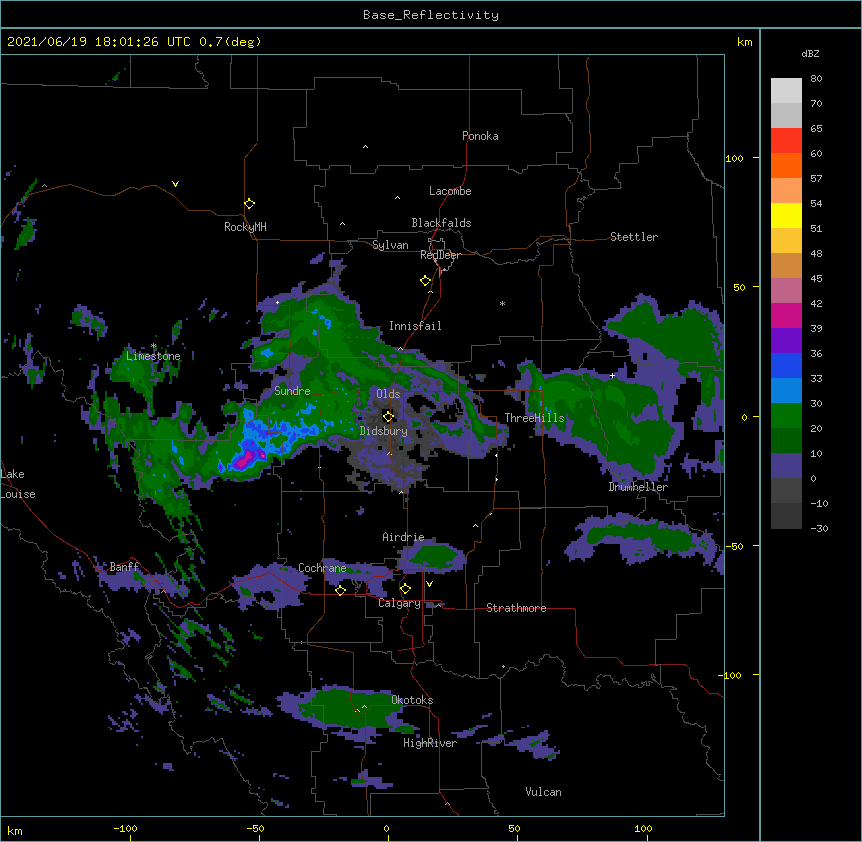
Task: Pick the dark blue 36 dBZ legend swatch
Action: [x=786, y=365]
